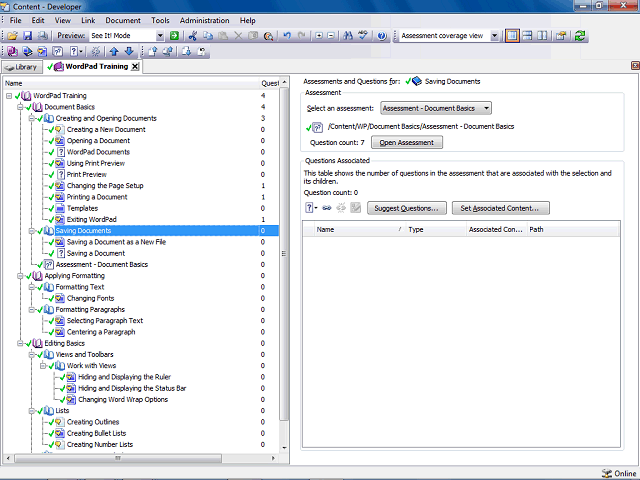Click the link question chain icon
The width and height of the screenshot is (640, 480).
[327, 208]
